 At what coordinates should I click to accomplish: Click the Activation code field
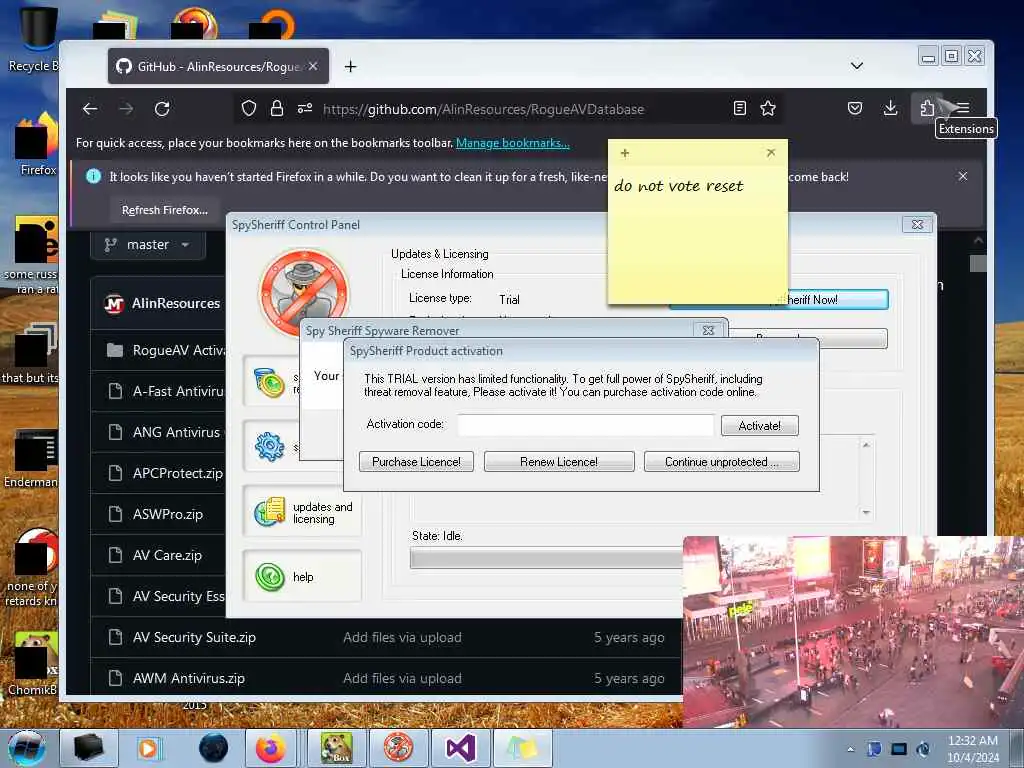click(586, 425)
